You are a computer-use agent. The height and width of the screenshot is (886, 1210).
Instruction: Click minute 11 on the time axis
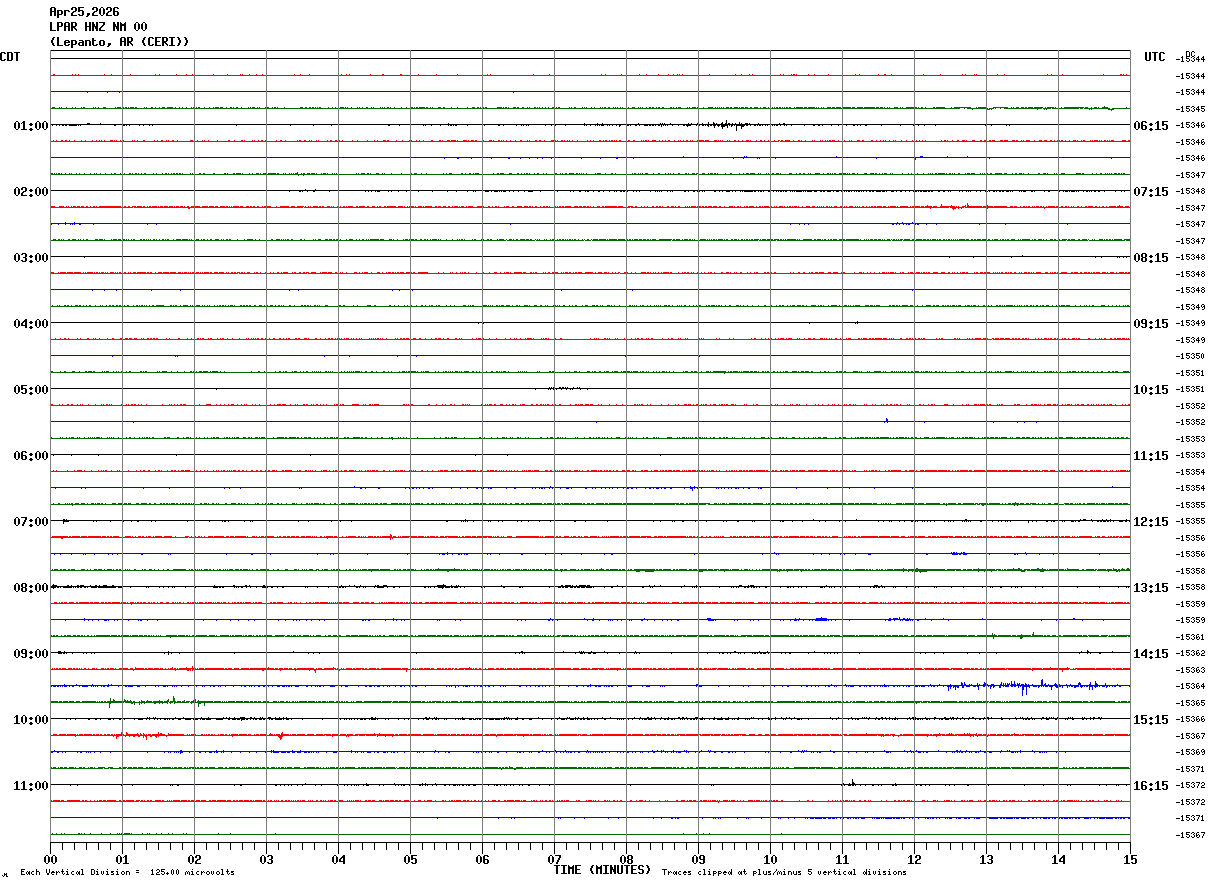(x=842, y=859)
